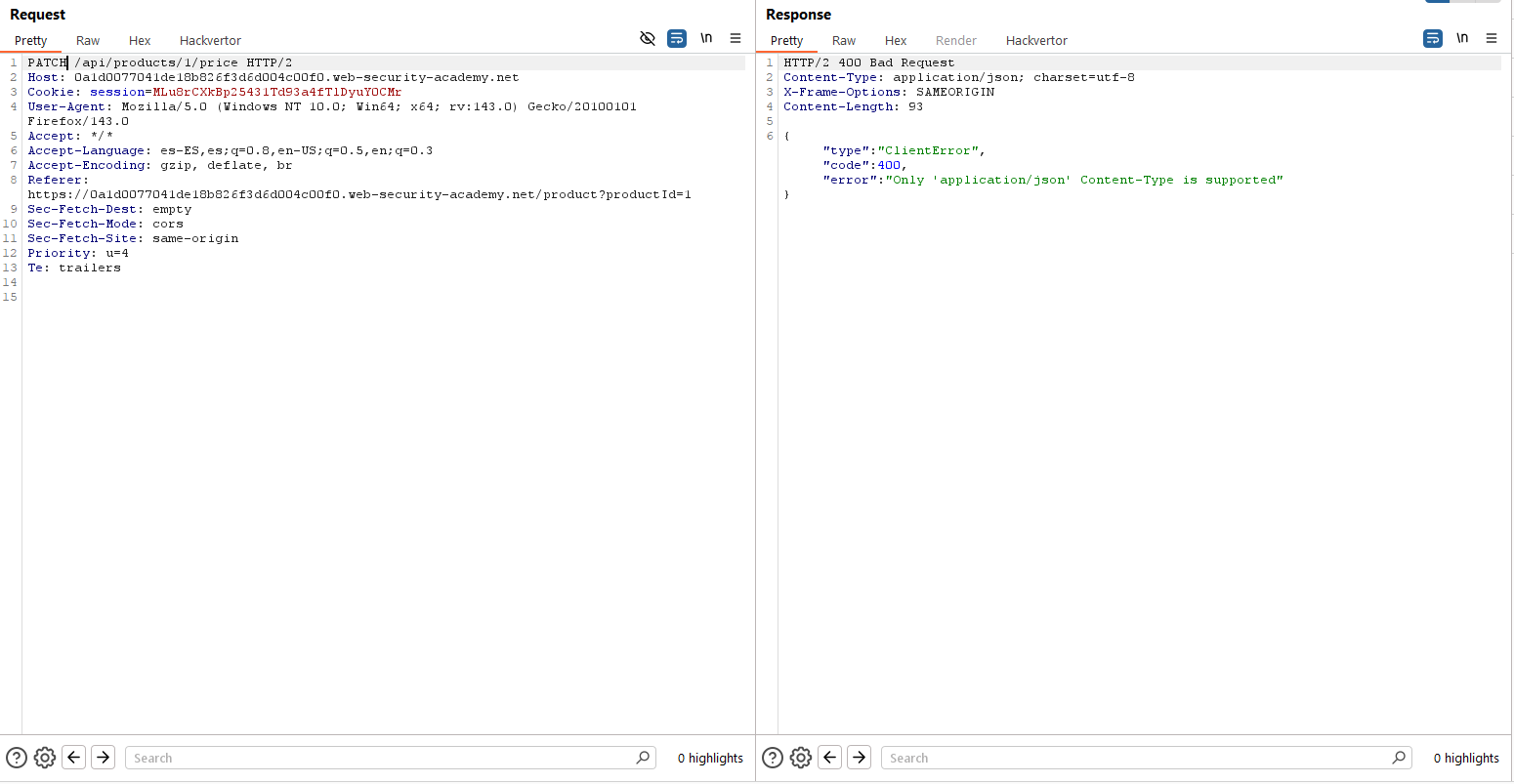Open Response panel hamburger options menu
The image size is (1514, 784).
pos(1492,38)
